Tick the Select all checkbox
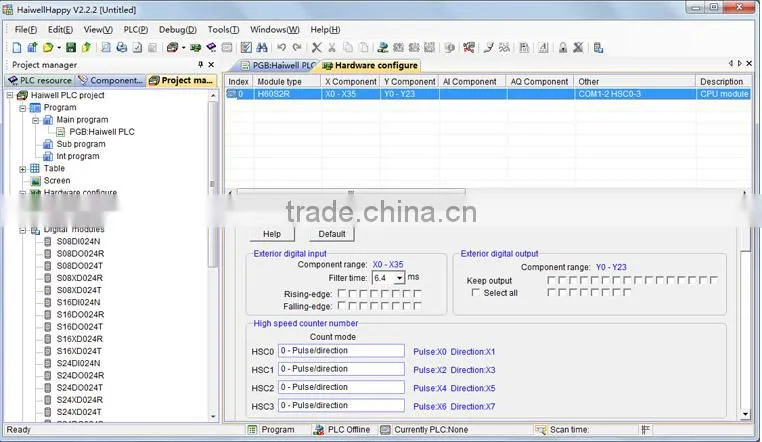 475,292
